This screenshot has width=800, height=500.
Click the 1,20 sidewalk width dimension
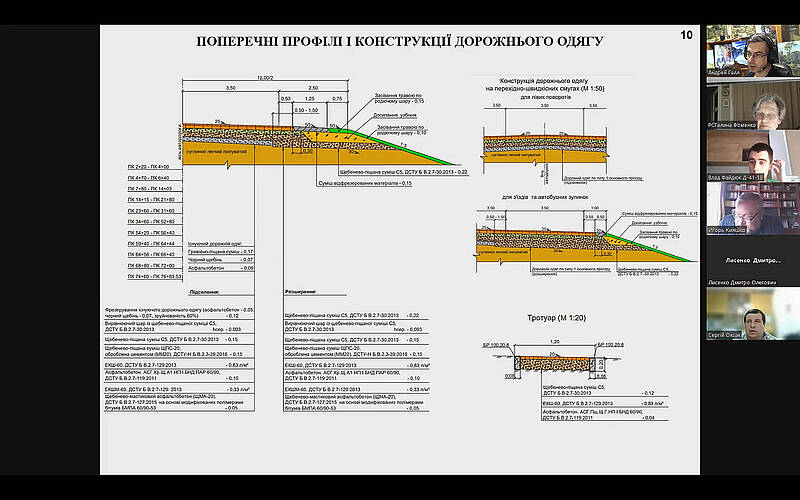click(556, 341)
